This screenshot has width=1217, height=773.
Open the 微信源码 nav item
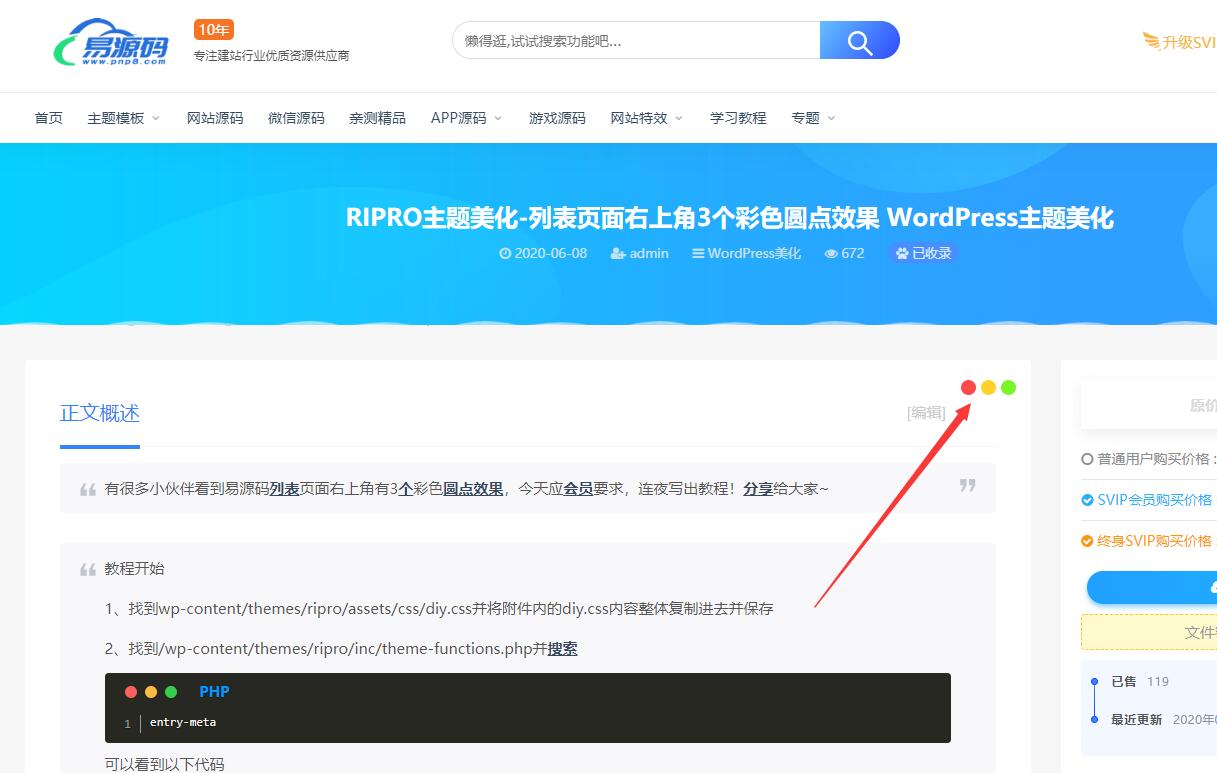click(296, 118)
